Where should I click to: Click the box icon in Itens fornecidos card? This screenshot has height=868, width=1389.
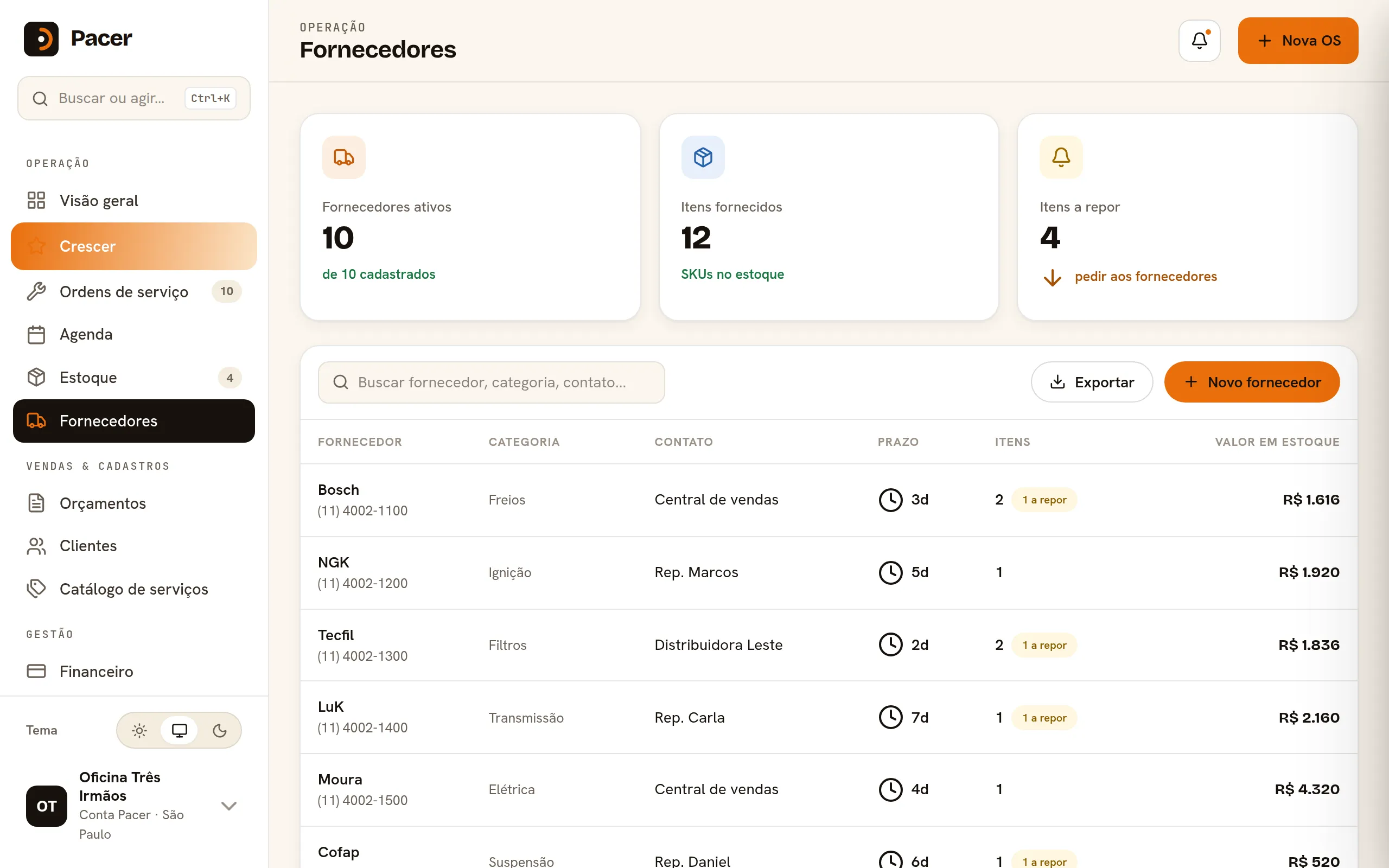pos(703,157)
